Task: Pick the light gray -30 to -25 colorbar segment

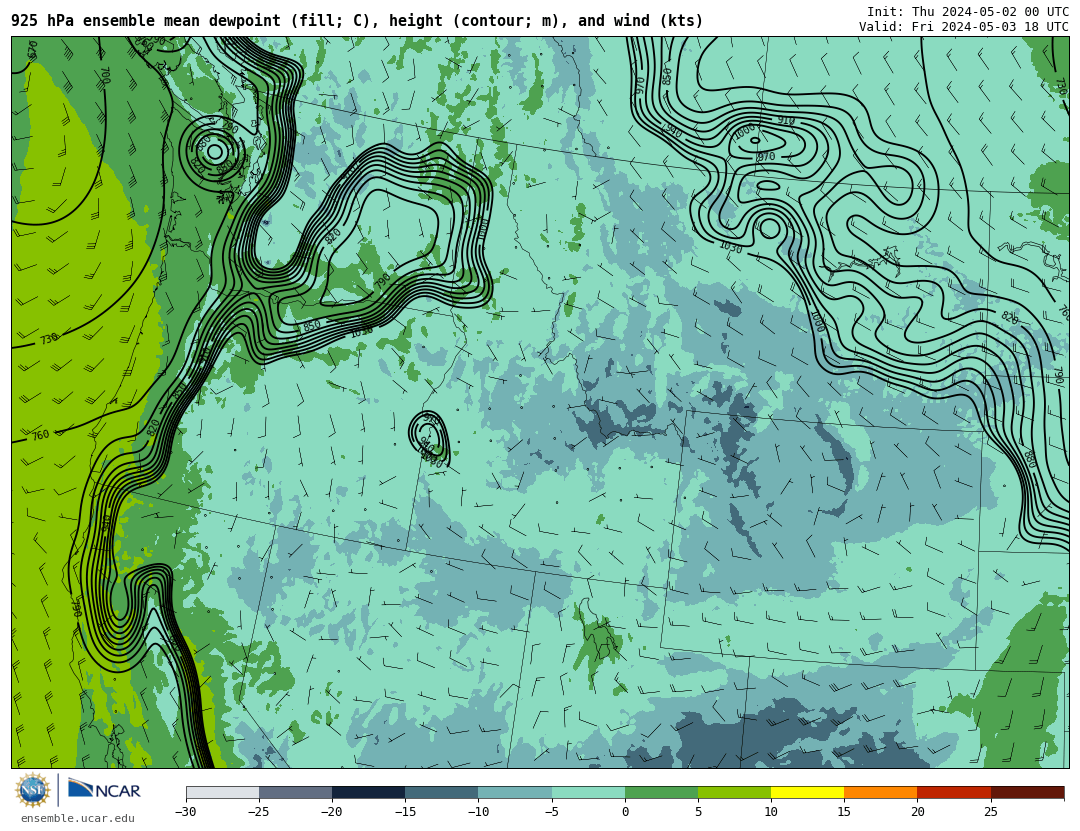Action: (222, 793)
